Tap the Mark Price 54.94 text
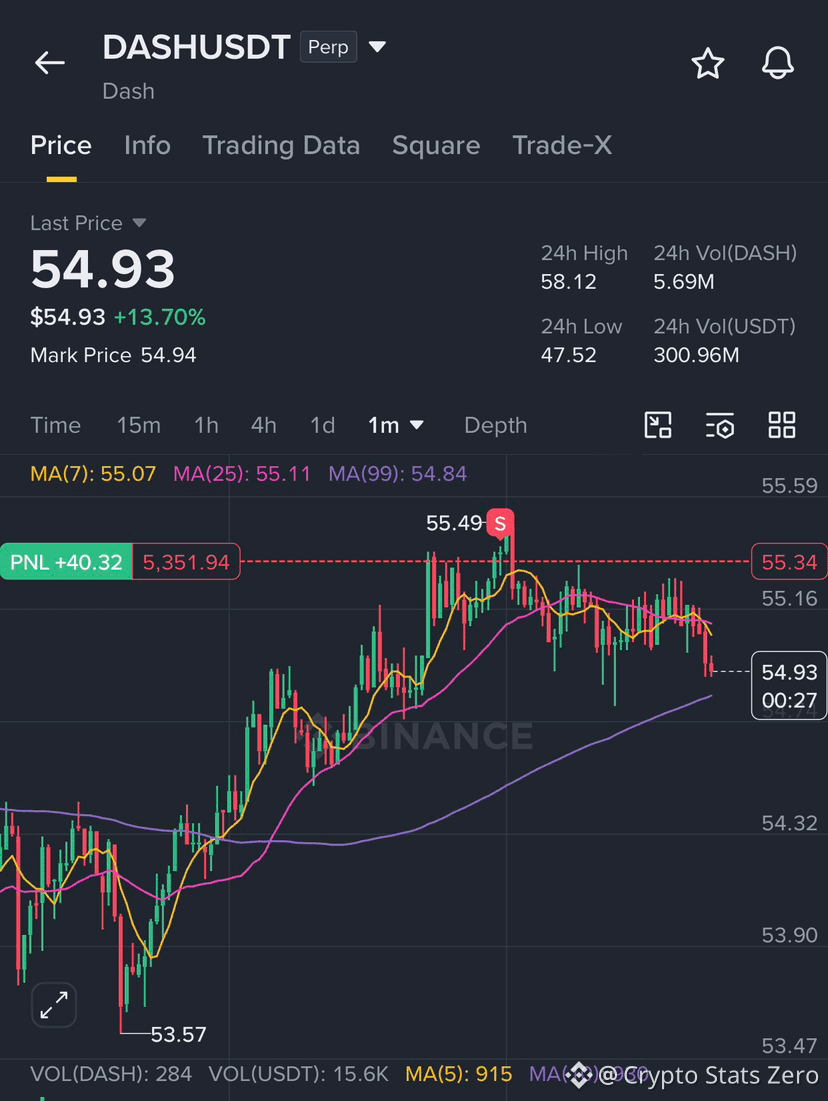Viewport: 828px width, 1101px height. [113, 355]
